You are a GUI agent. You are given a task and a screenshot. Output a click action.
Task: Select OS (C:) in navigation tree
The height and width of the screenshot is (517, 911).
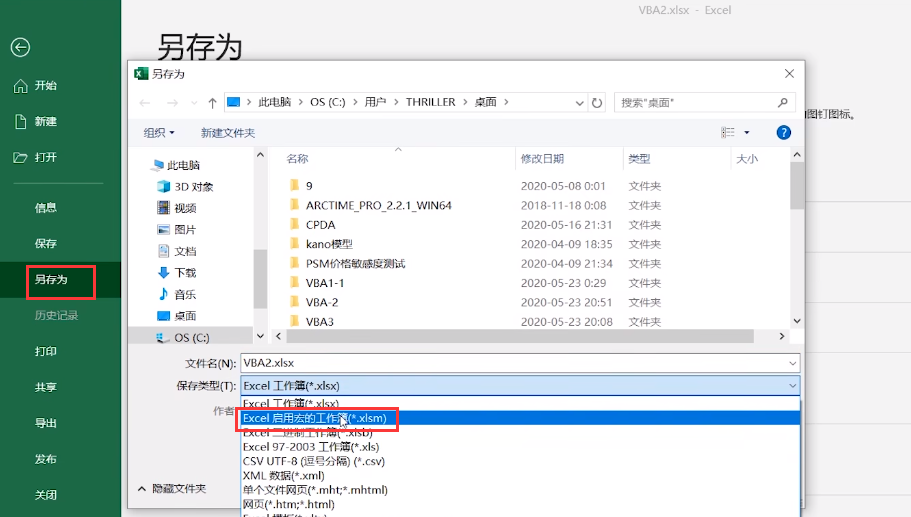click(192, 338)
